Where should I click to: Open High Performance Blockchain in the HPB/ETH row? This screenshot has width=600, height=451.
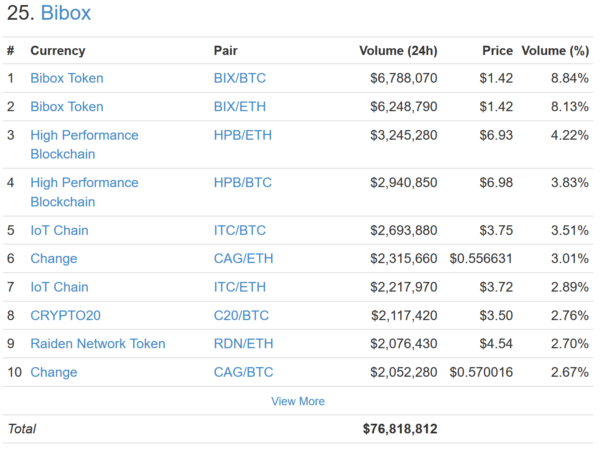point(84,145)
